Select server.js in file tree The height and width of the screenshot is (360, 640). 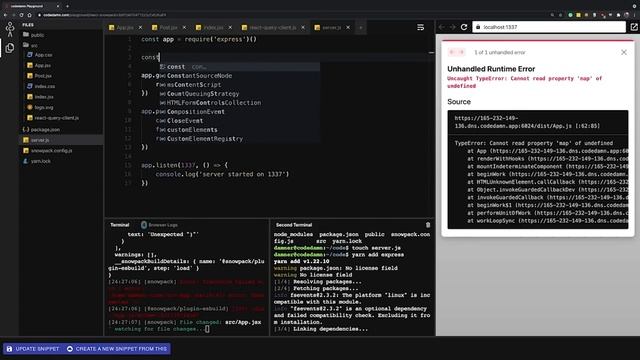click(x=61, y=140)
